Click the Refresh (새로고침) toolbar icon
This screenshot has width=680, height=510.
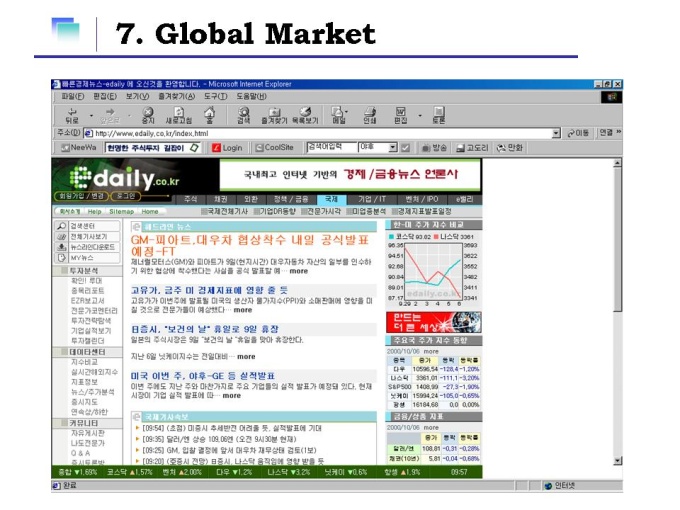pyautogui.click(x=179, y=115)
